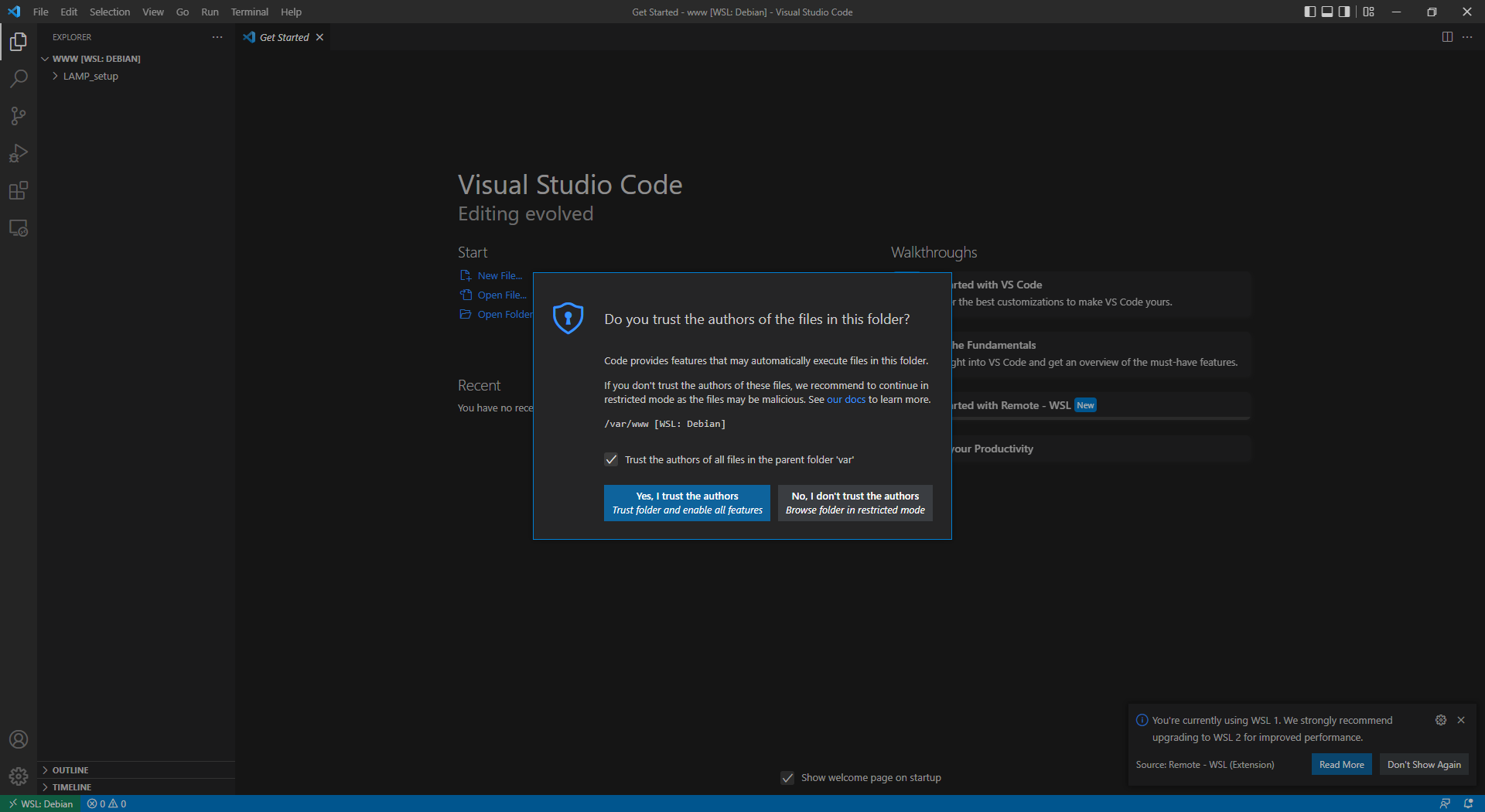This screenshot has width=1485, height=812.
Task: Click the EXPLORER panel title
Action: tap(72, 37)
